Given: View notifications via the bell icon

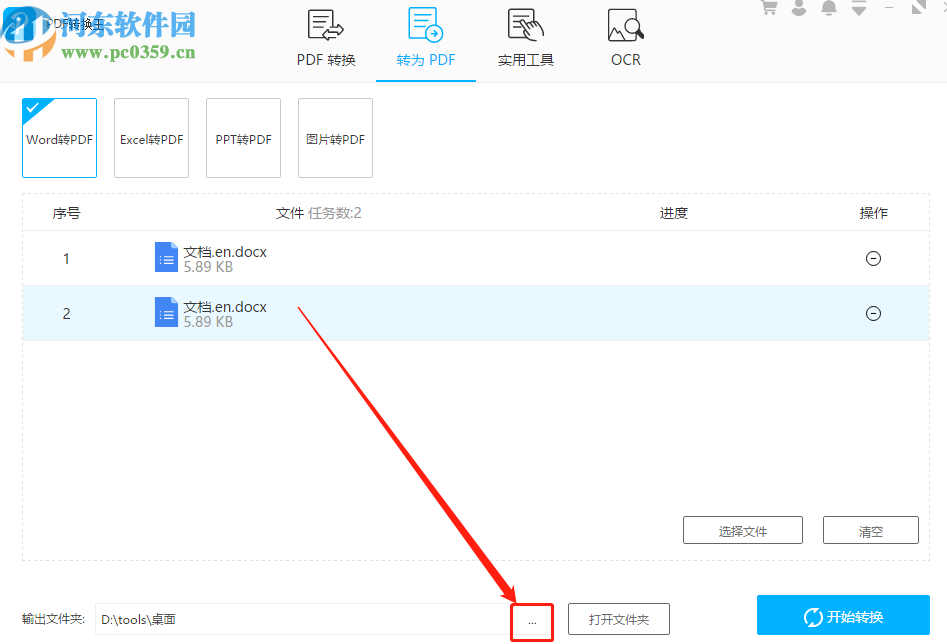Looking at the screenshot, I should [x=828, y=8].
